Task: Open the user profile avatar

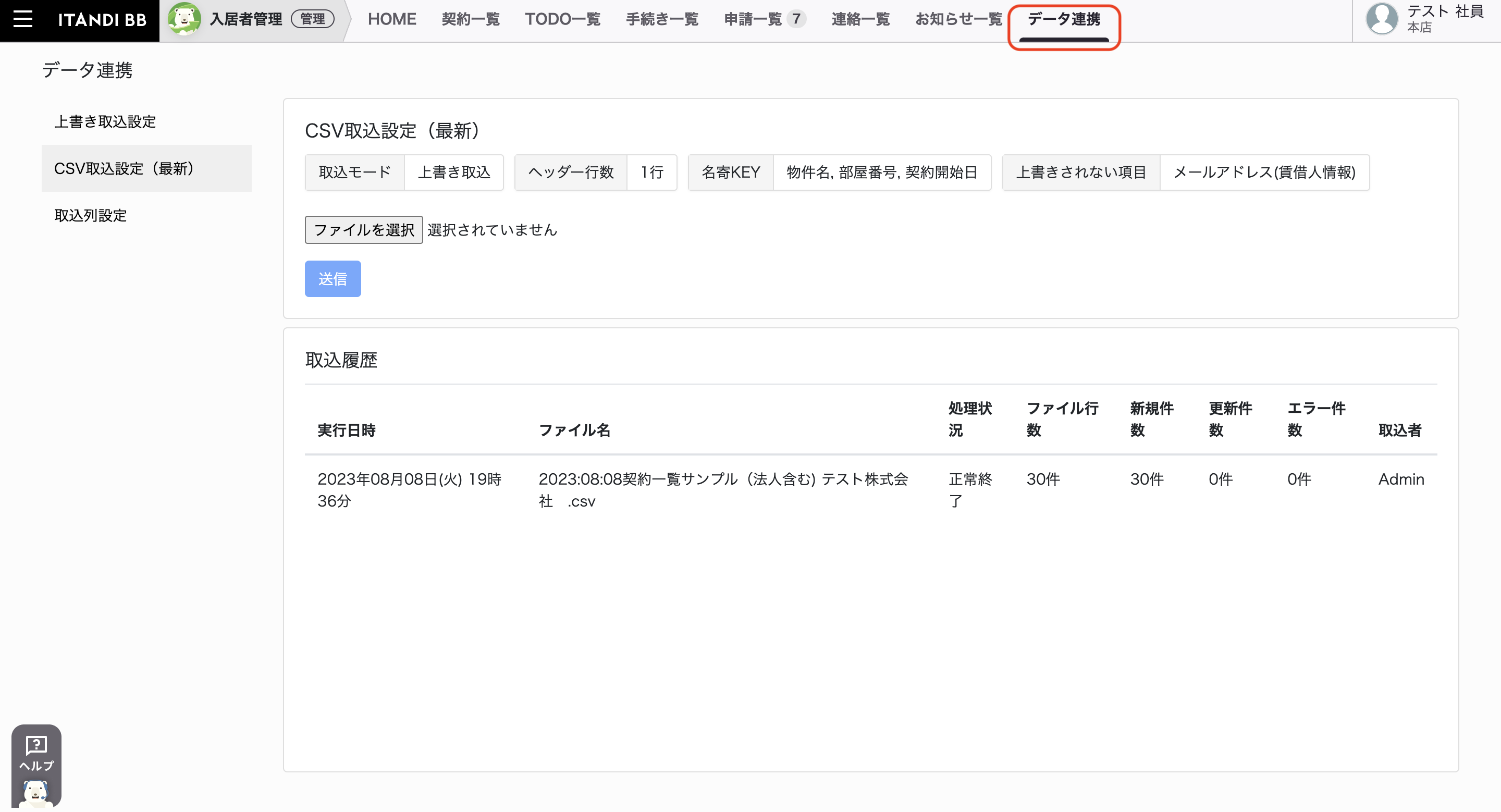Action: [1382, 19]
